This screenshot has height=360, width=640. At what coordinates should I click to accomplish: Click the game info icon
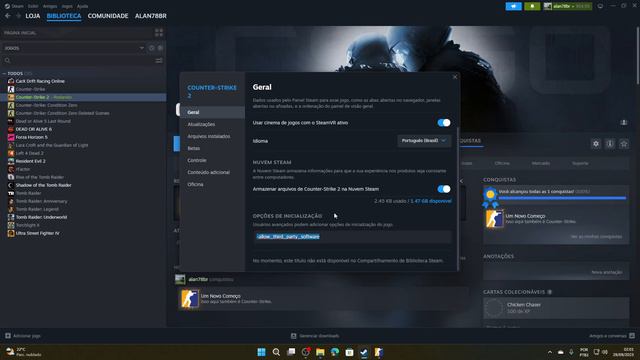610,144
